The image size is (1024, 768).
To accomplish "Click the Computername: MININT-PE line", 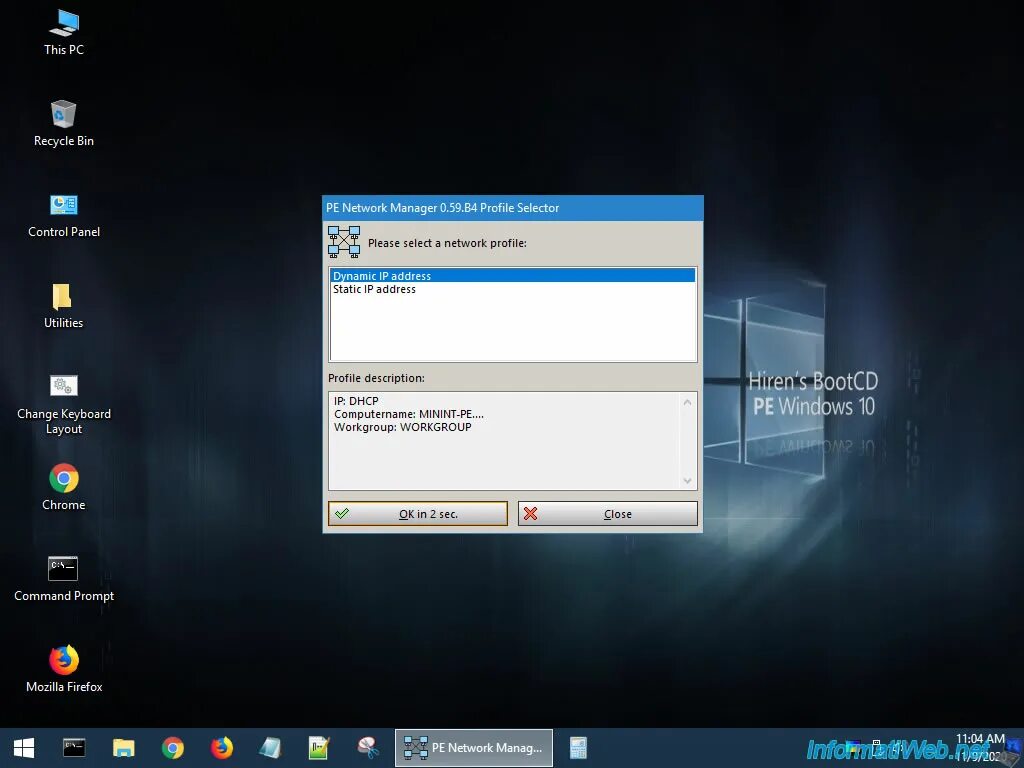I will coord(409,414).
